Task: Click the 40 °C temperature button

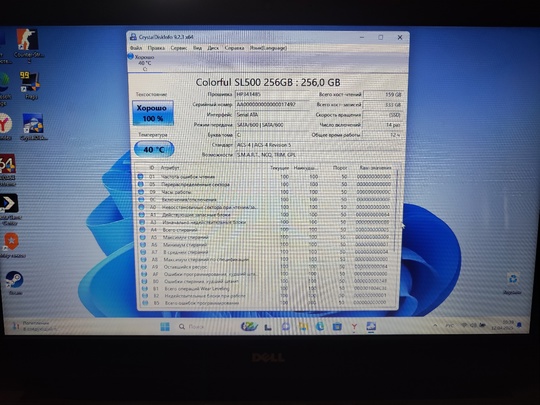Action: coord(154,149)
